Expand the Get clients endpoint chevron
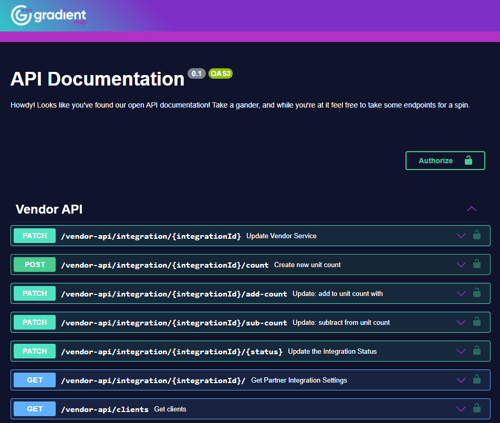 point(461,409)
